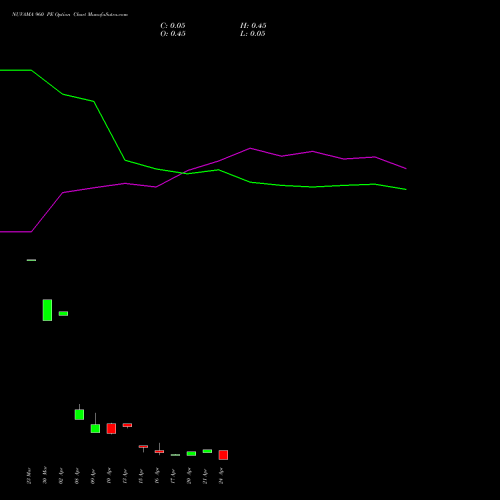Click the '23 Mar' date axis label

pyautogui.click(x=29, y=476)
